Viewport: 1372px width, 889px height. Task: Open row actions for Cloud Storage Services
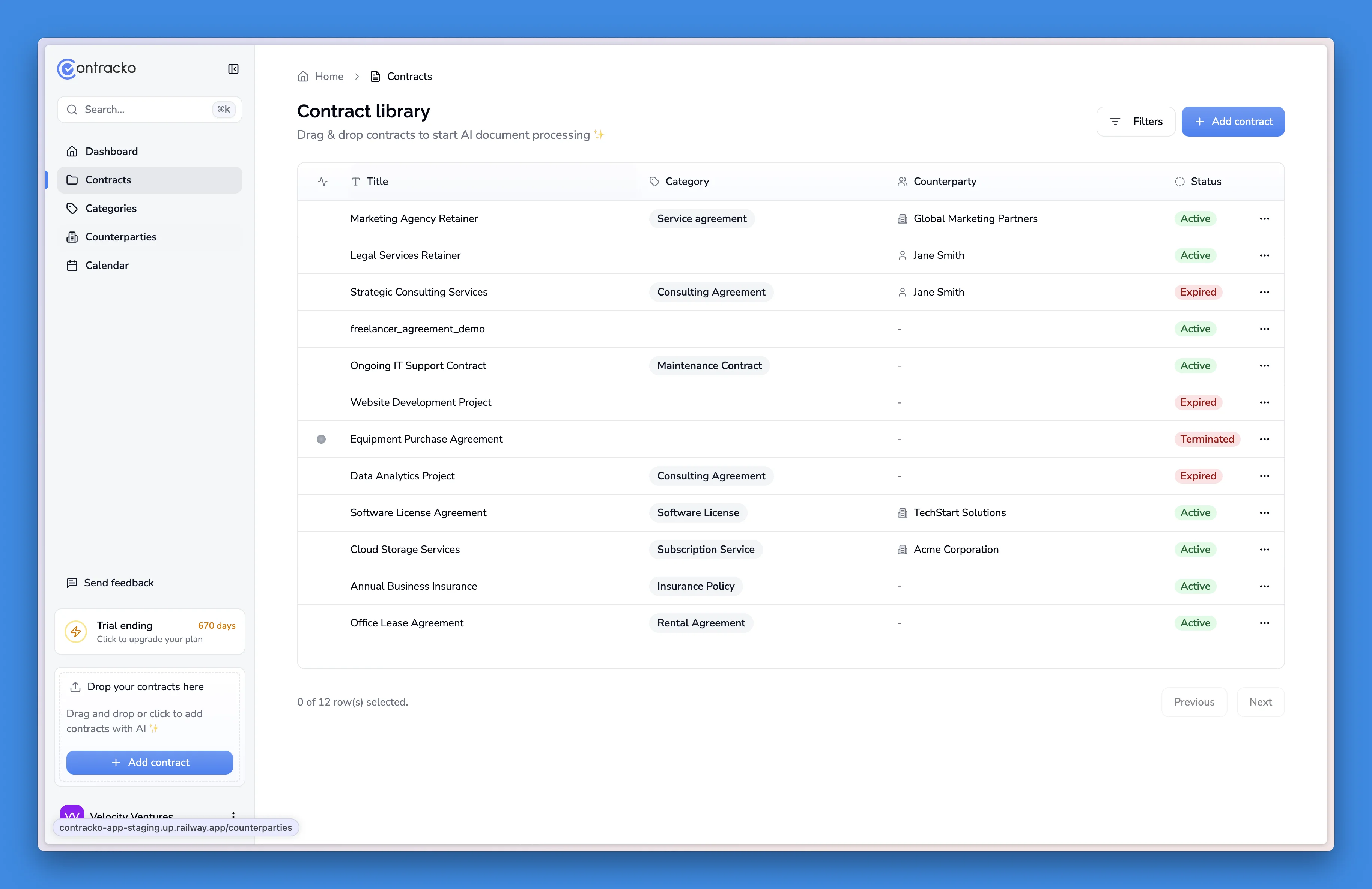click(x=1264, y=549)
